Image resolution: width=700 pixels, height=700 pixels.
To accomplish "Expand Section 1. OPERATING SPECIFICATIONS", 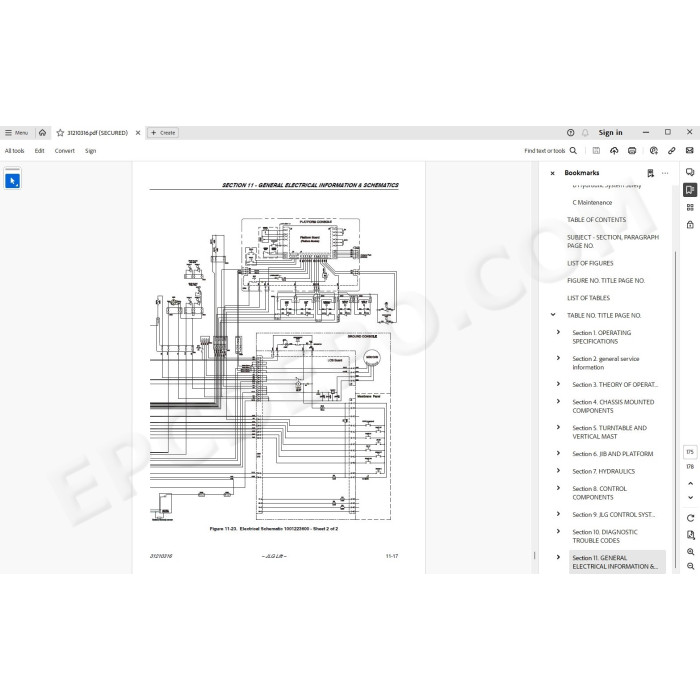I will coord(558,332).
